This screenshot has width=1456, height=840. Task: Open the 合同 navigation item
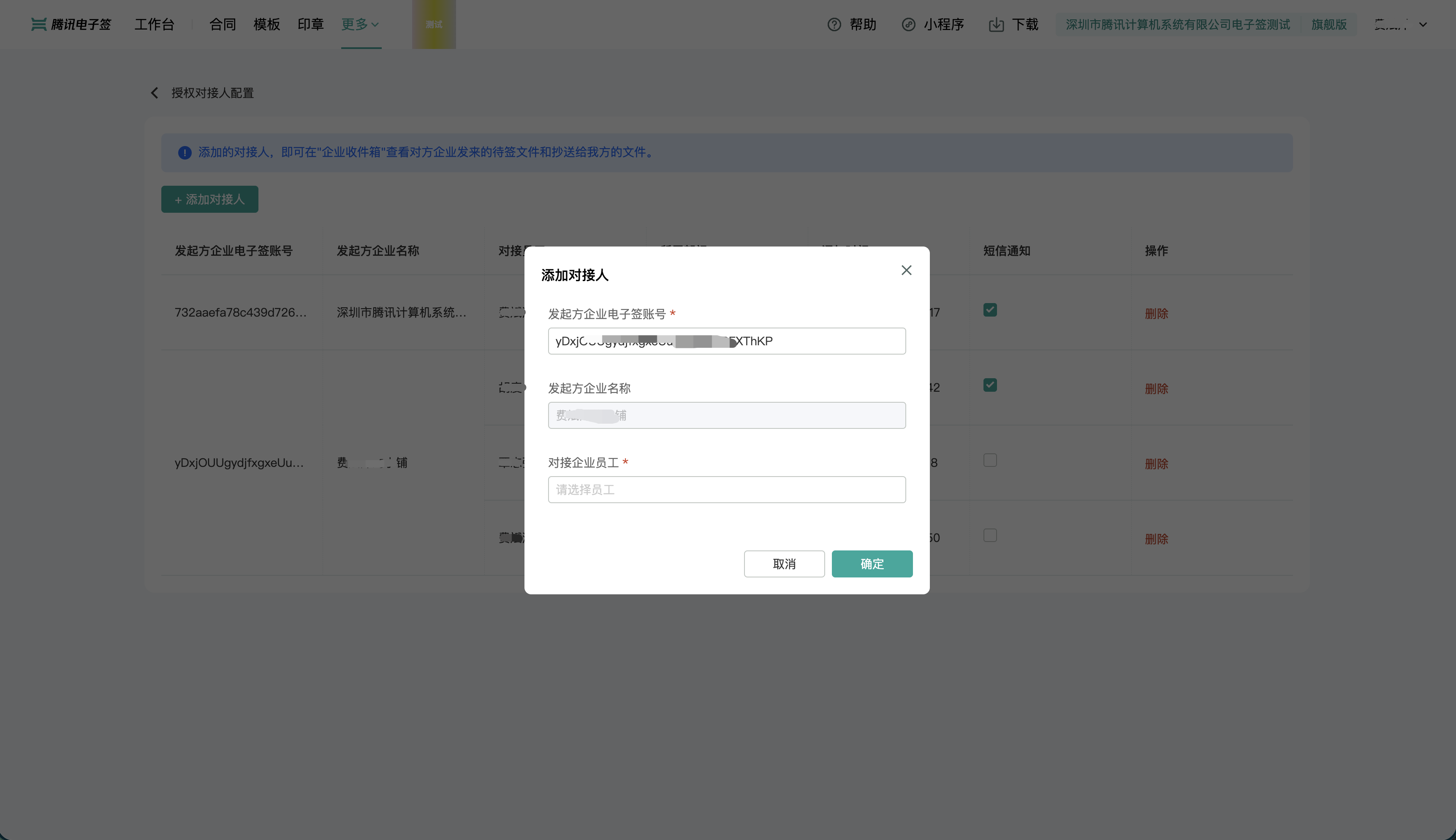(222, 24)
